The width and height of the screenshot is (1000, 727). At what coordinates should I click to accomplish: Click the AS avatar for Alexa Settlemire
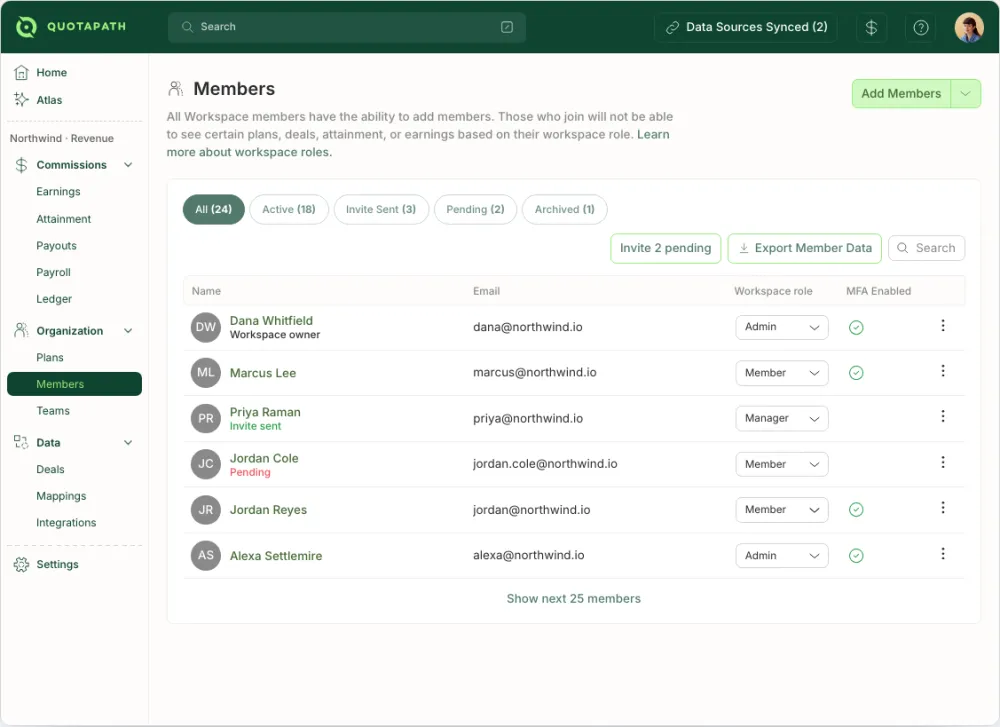click(205, 555)
